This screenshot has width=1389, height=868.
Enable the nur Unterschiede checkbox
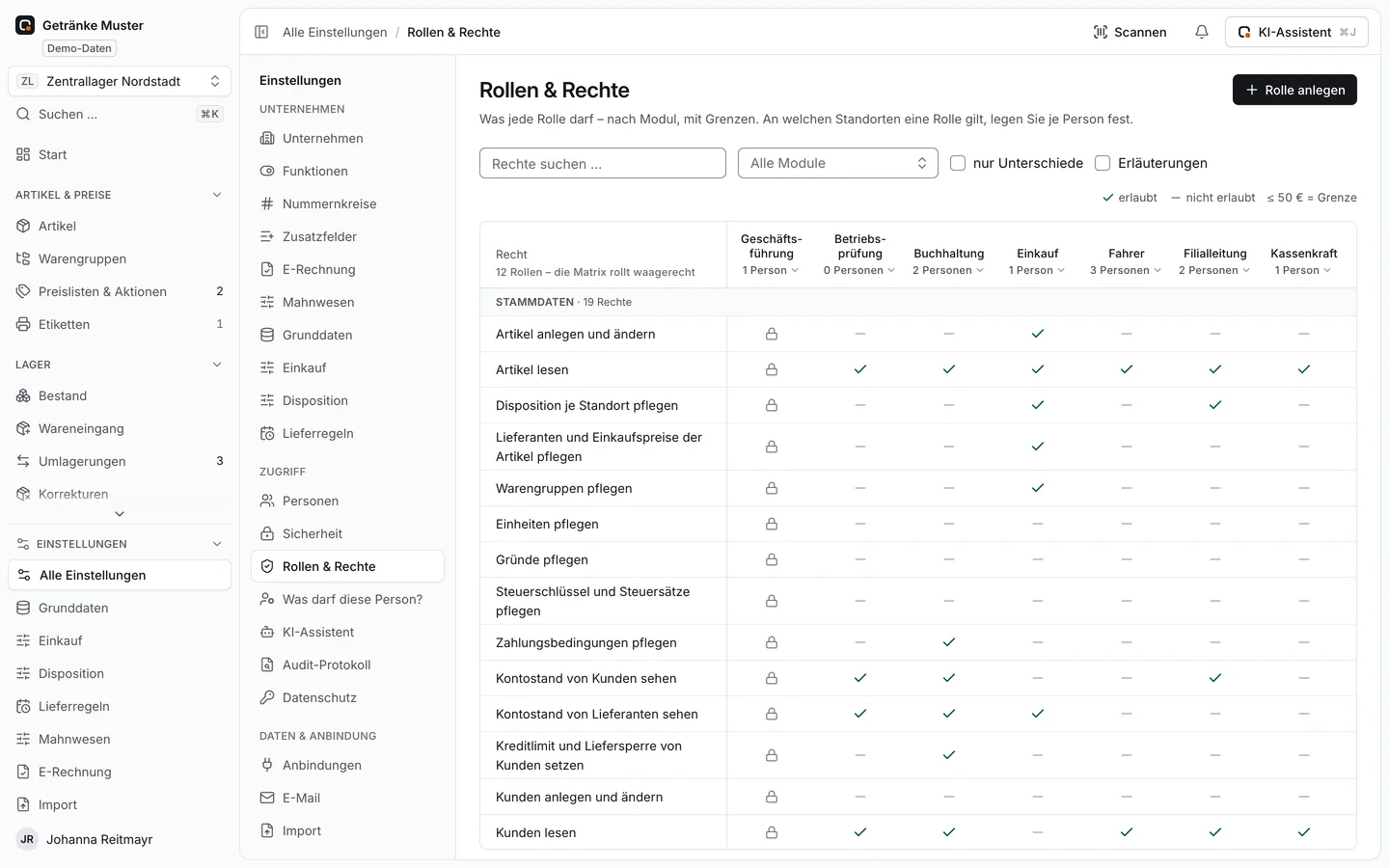point(958,163)
